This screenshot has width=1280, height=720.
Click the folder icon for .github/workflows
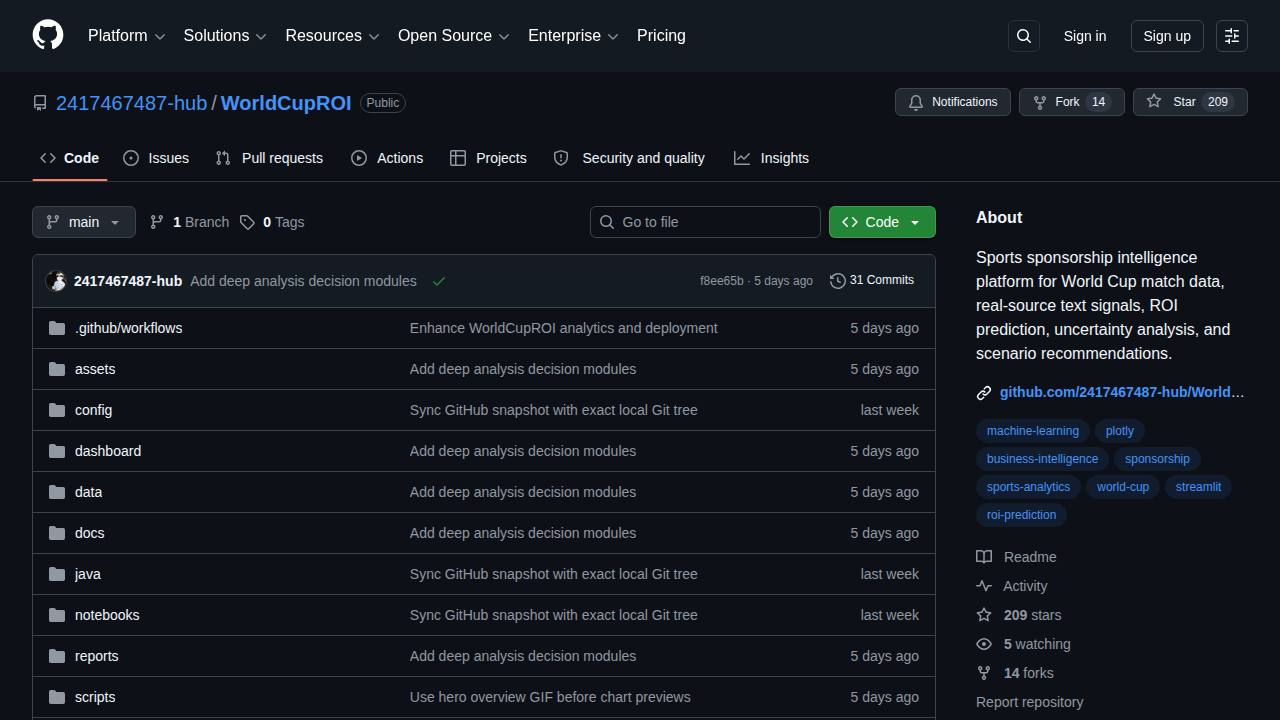[57, 328]
